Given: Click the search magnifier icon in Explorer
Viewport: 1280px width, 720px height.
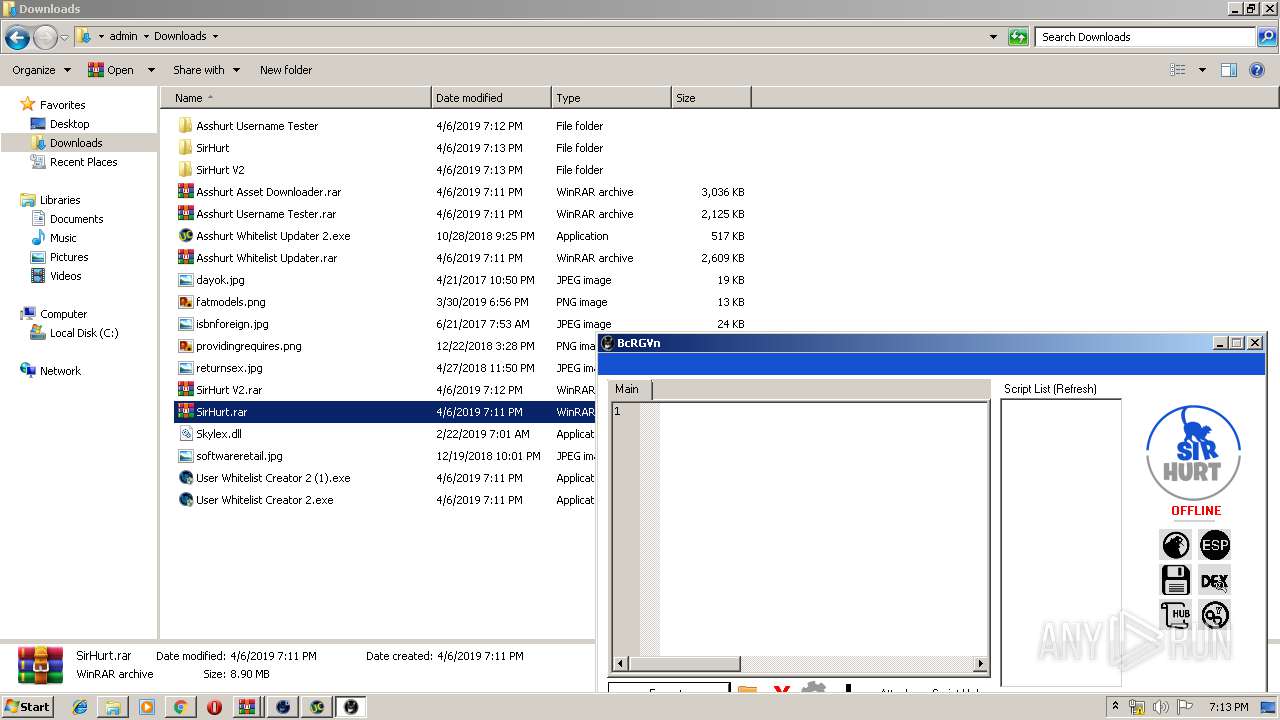Looking at the screenshot, I should coord(1267,37).
